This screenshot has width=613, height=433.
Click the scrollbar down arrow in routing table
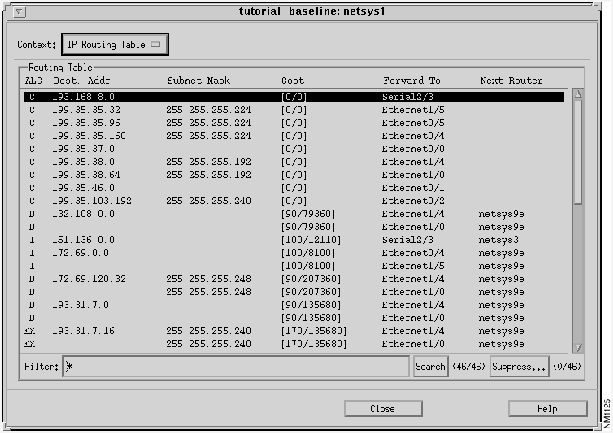577,345
